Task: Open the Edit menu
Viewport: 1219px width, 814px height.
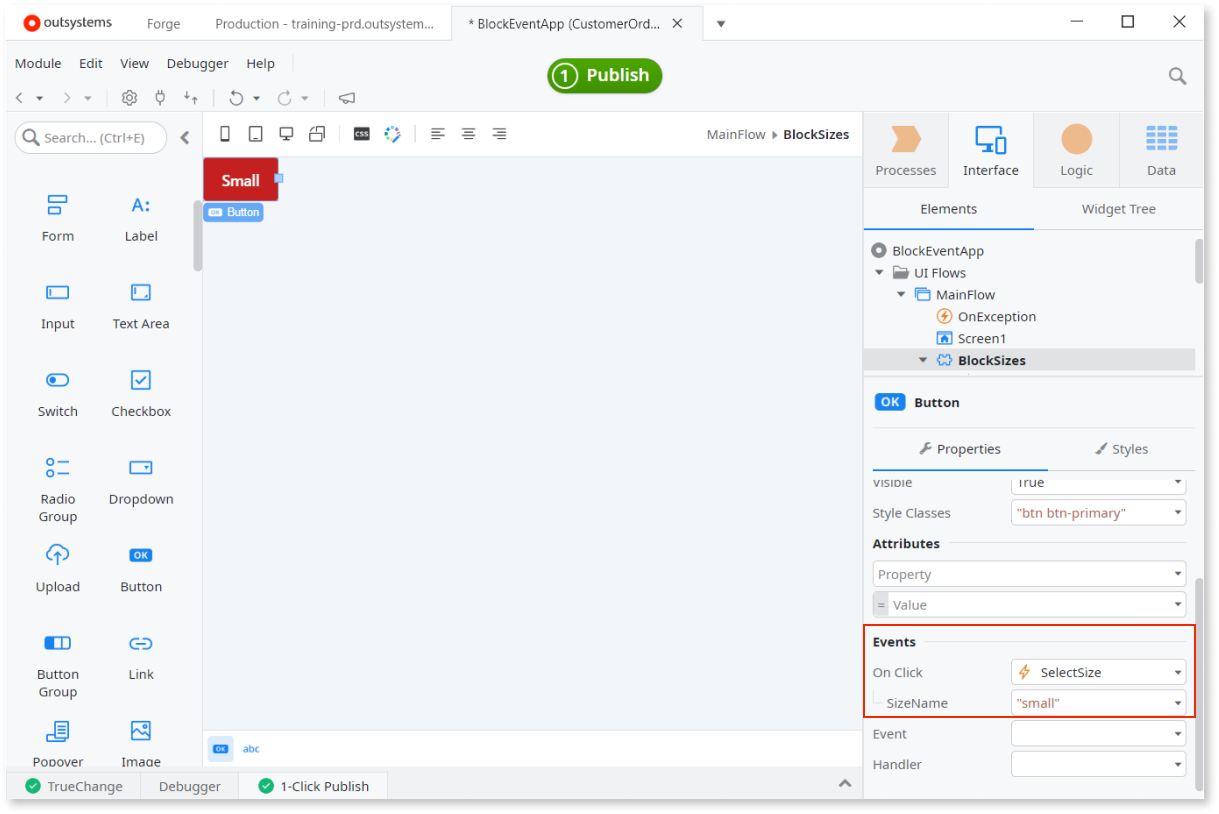Action: coord(91,63)
